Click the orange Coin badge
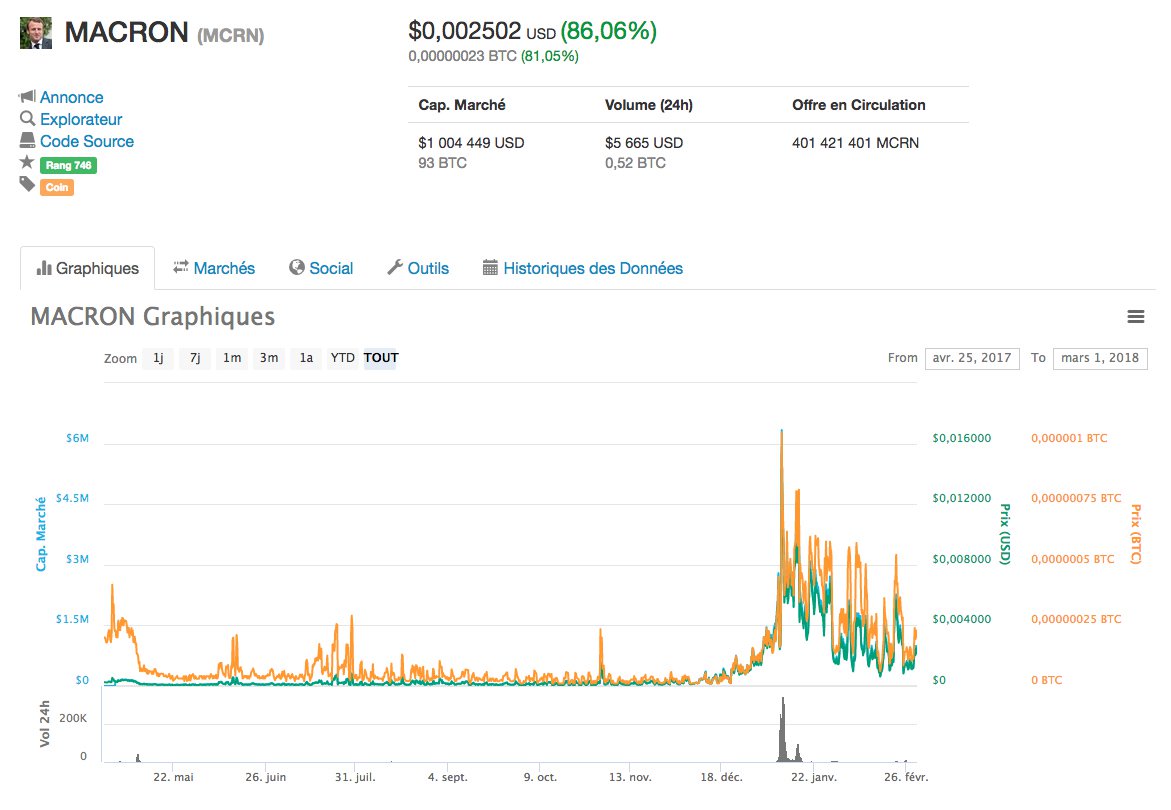 [57, 187]
